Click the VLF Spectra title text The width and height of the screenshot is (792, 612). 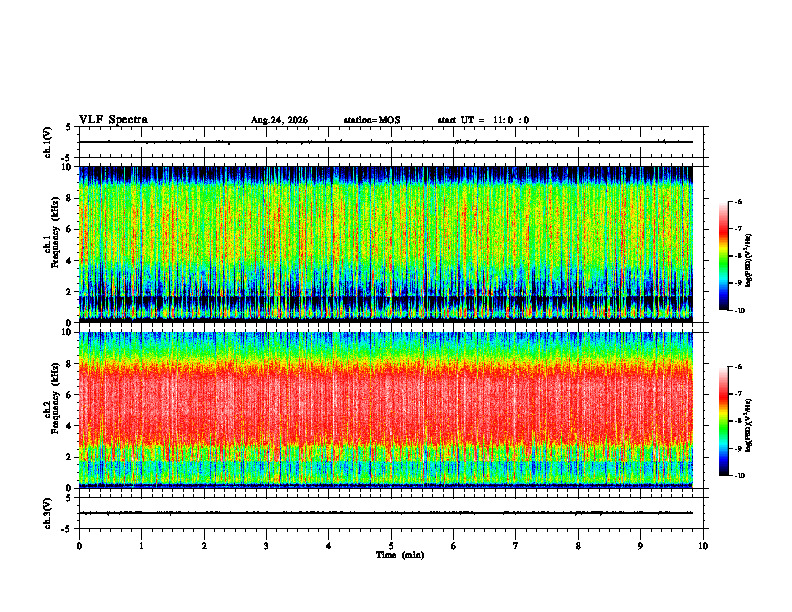113,119
